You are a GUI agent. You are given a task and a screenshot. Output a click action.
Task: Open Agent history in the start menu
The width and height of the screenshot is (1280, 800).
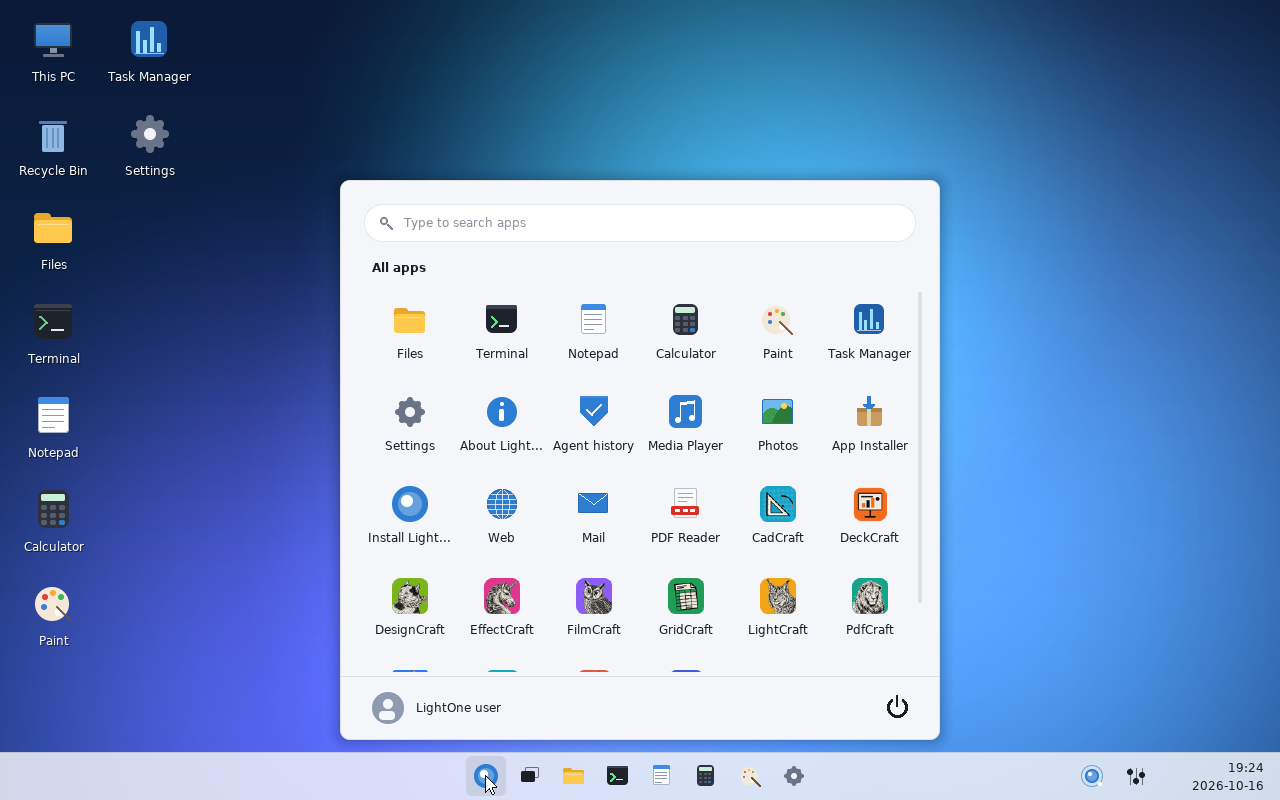[x=593, y=423]
